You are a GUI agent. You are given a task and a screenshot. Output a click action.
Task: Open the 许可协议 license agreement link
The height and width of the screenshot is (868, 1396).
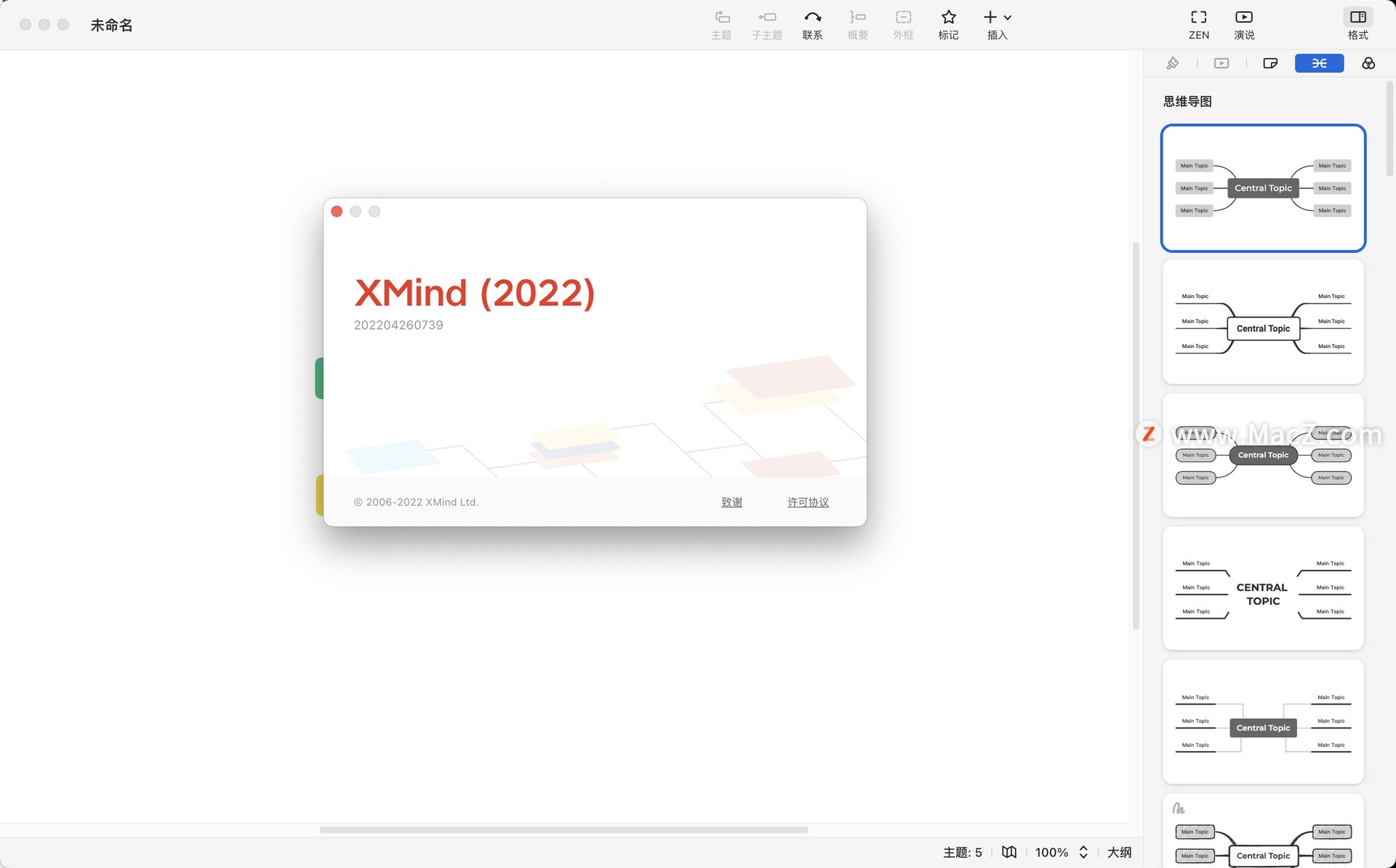[x=808, y=502]
